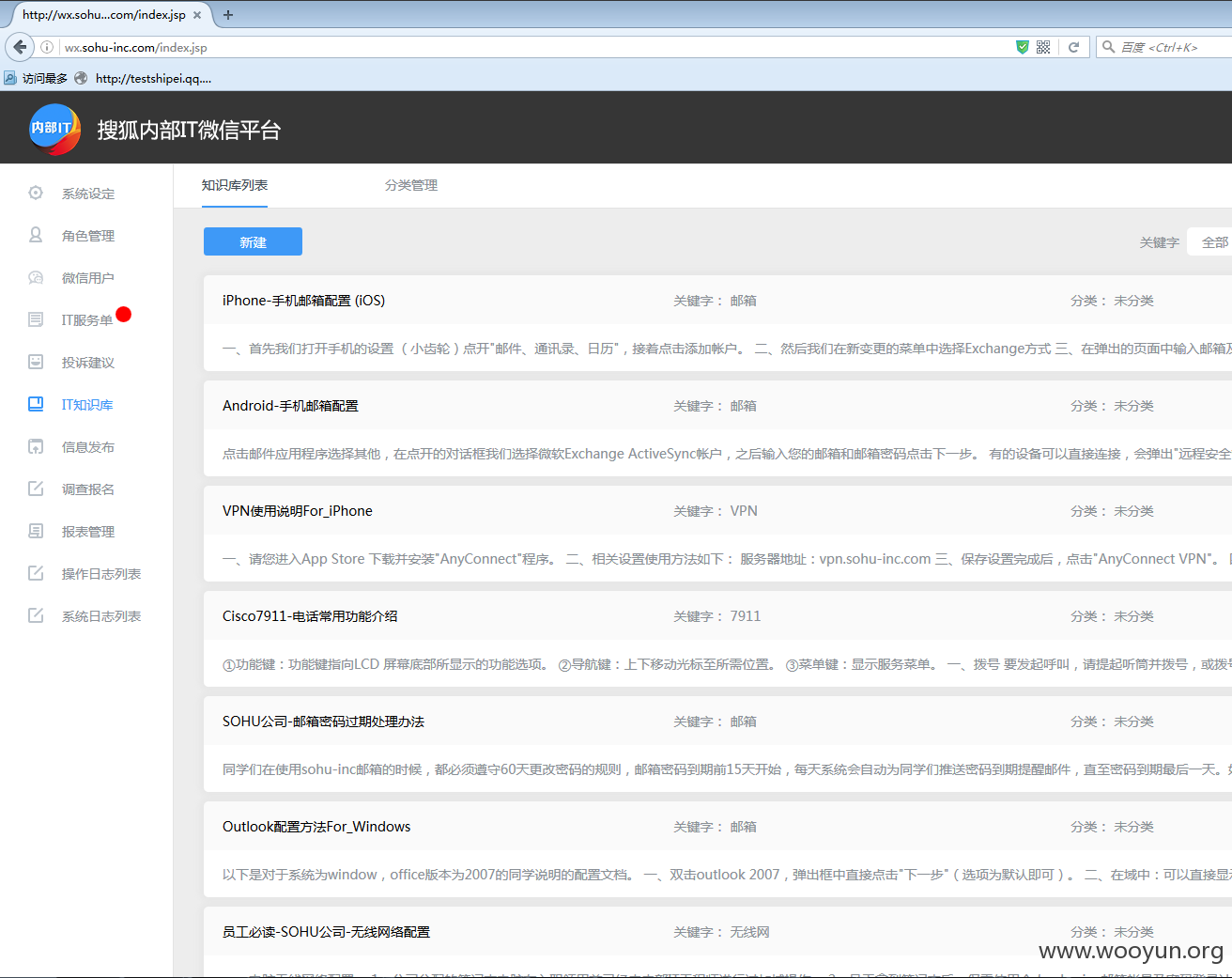This screenshot has width=1232, height=978.
Task: Open 调查报名 menu item
Action: click(x=88, y=489)
